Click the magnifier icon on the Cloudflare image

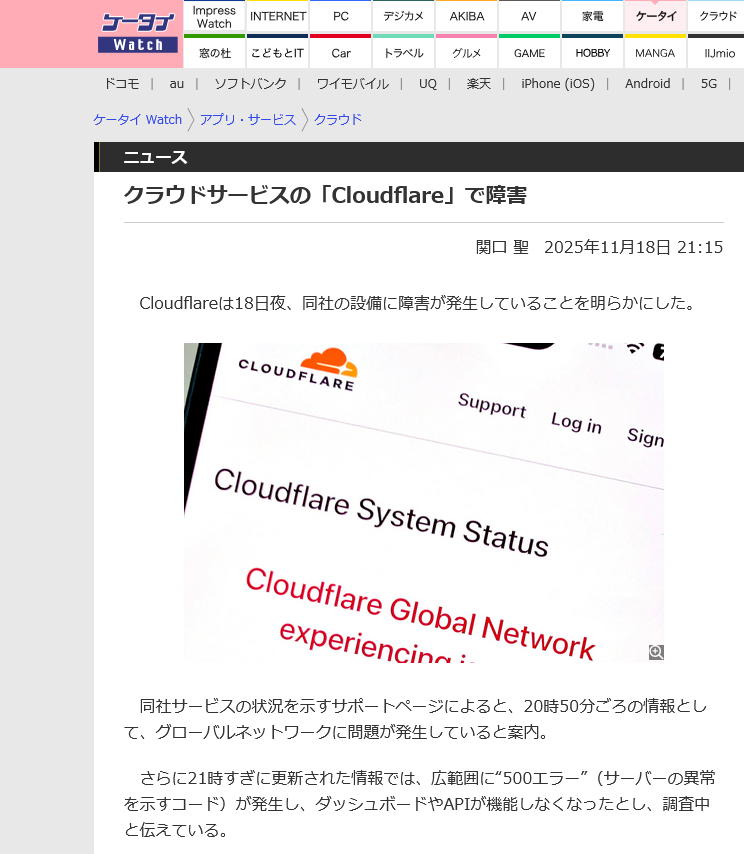(x=656, y=652)
